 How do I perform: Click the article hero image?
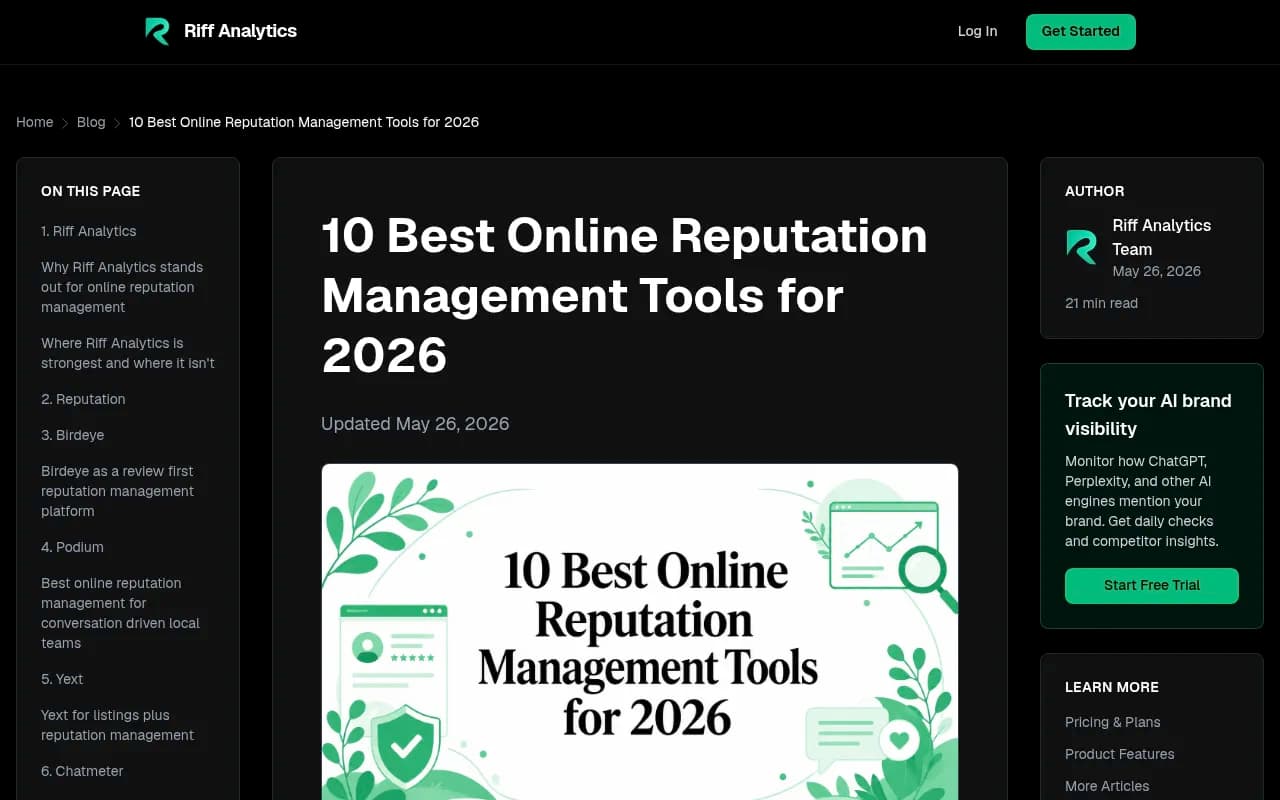[640, 632]
